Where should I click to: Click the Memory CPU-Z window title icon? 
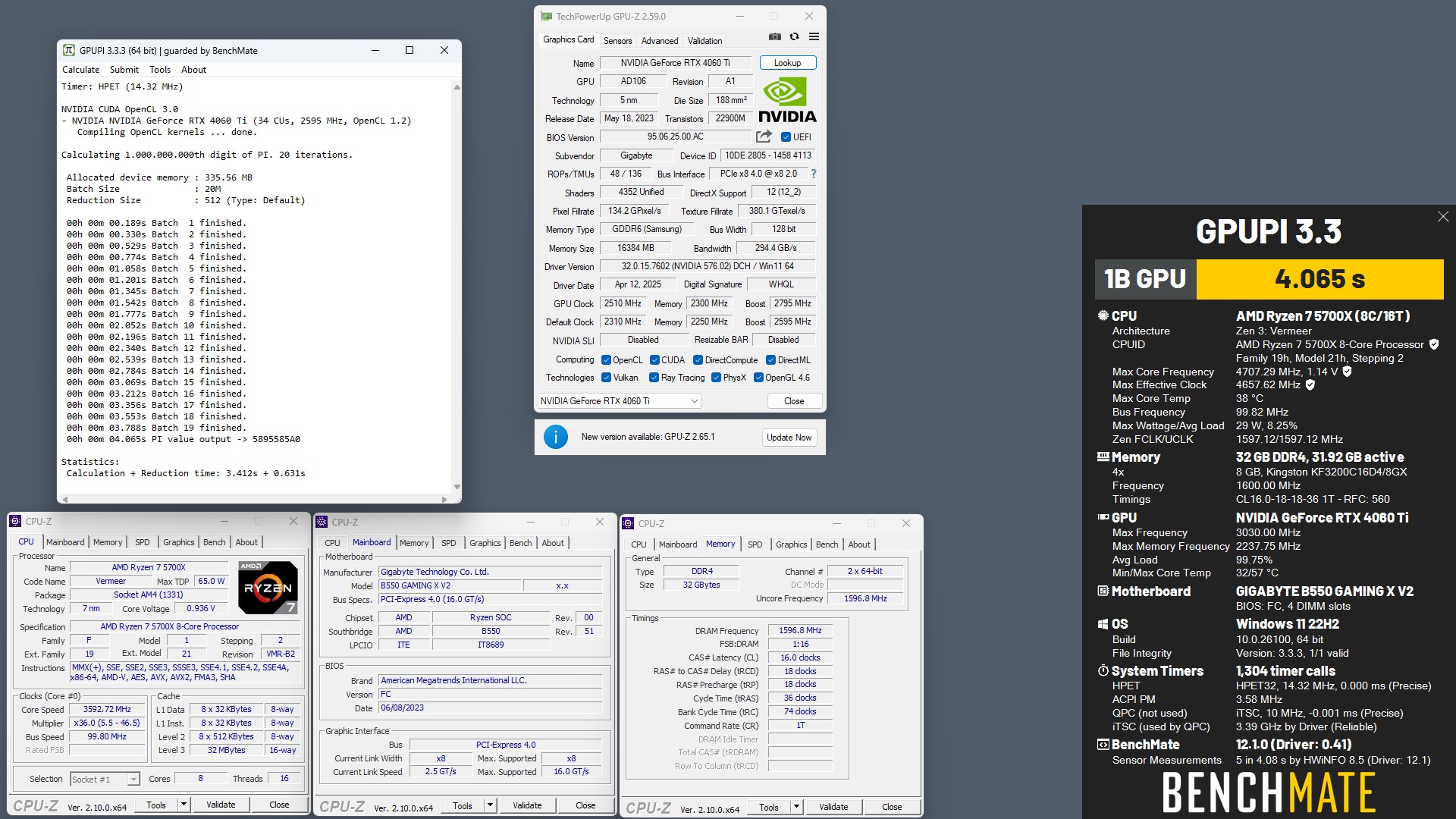pyautogui.click(x=628, y=523)
